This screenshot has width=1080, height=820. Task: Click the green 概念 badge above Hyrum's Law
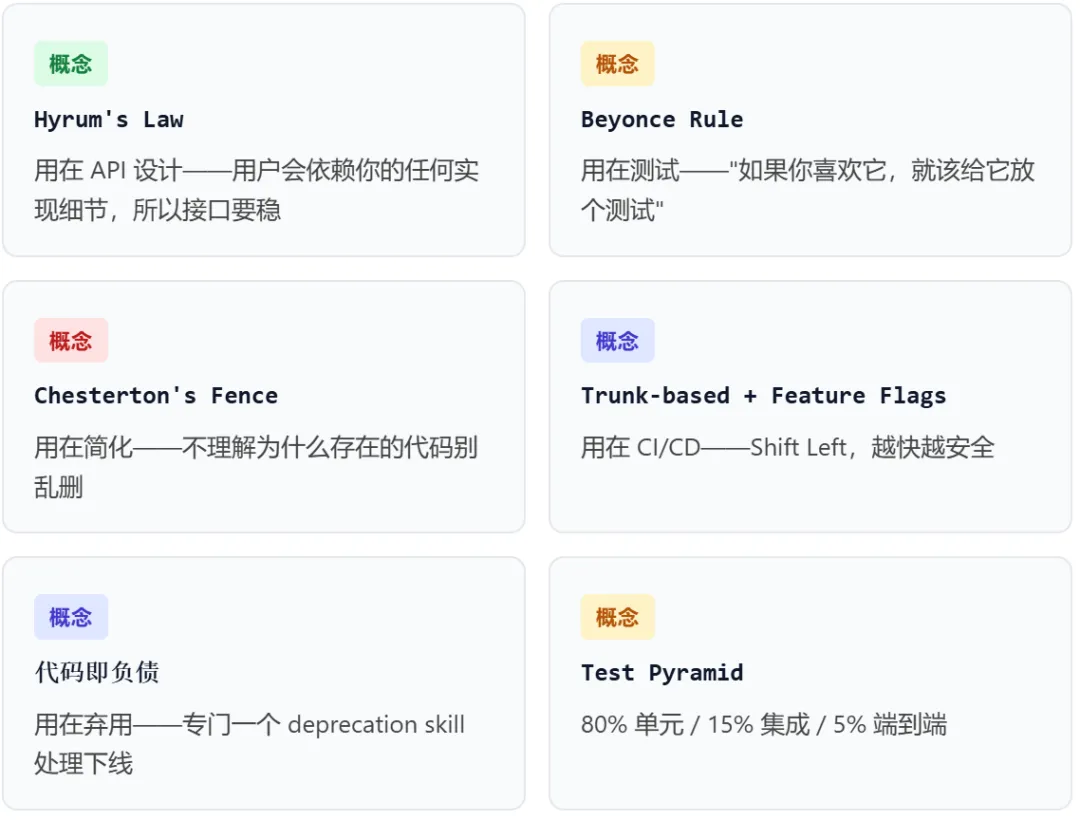[71, 64]
